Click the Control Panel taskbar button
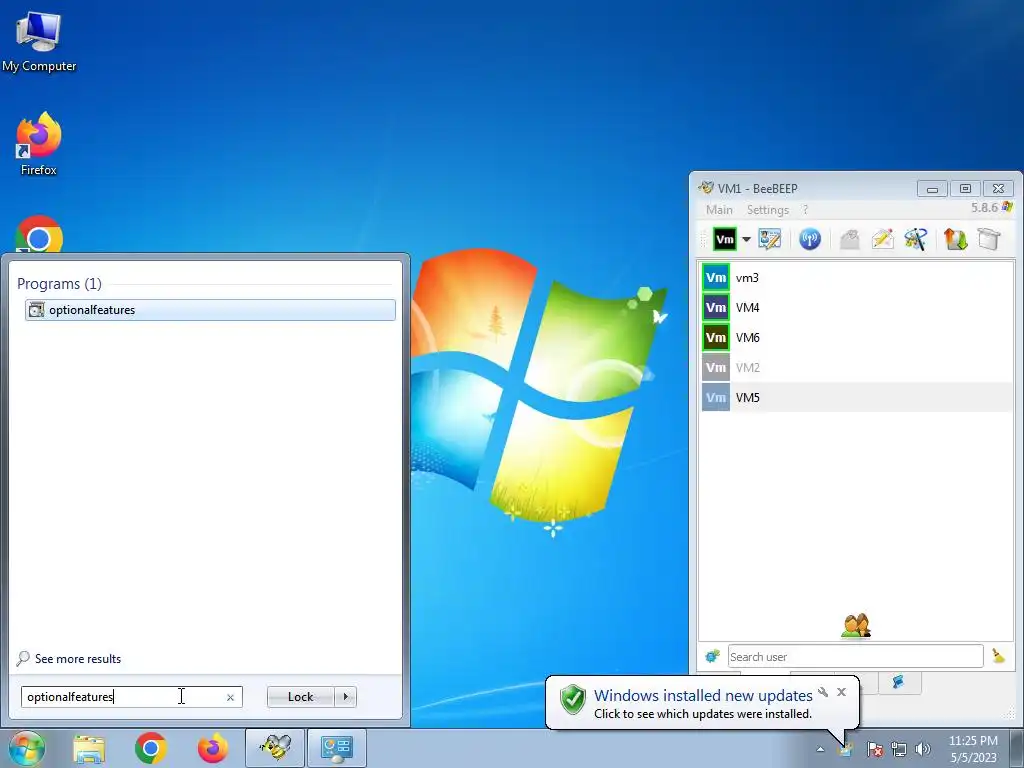This screenshot has width=1024, height=768. click(337, 748)
